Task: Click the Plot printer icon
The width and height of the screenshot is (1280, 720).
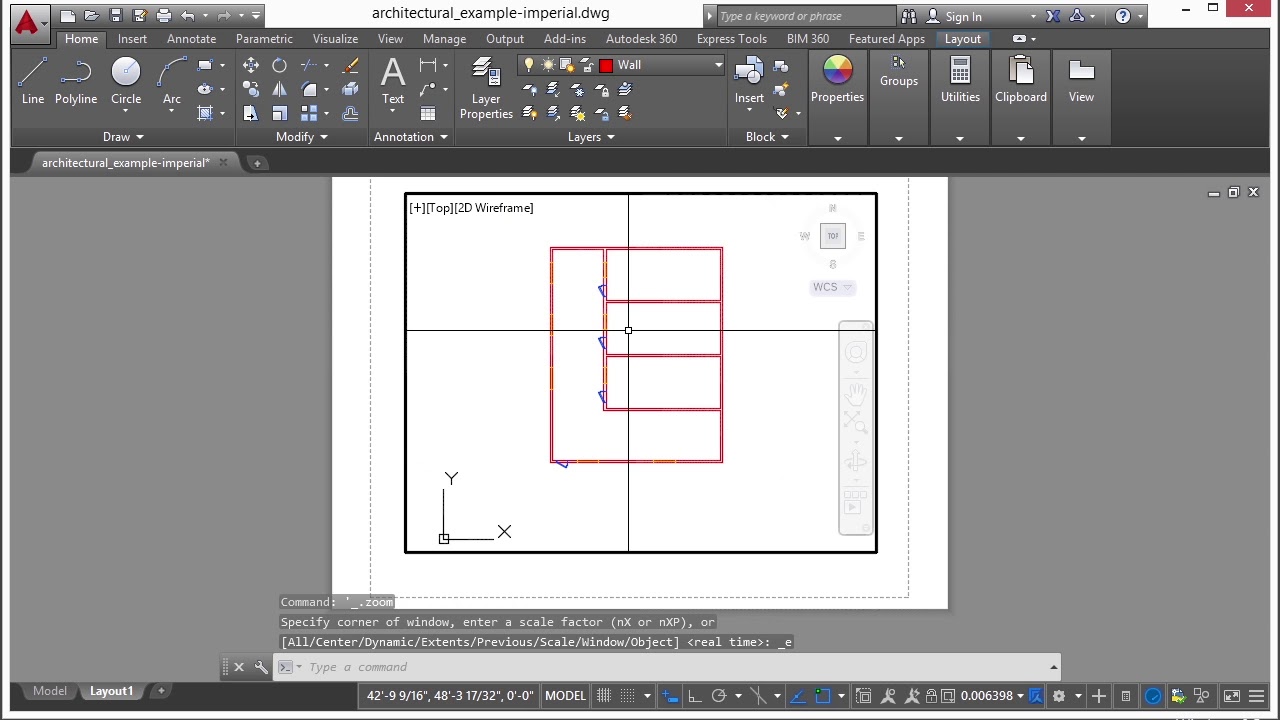Action: click(164, 16)
